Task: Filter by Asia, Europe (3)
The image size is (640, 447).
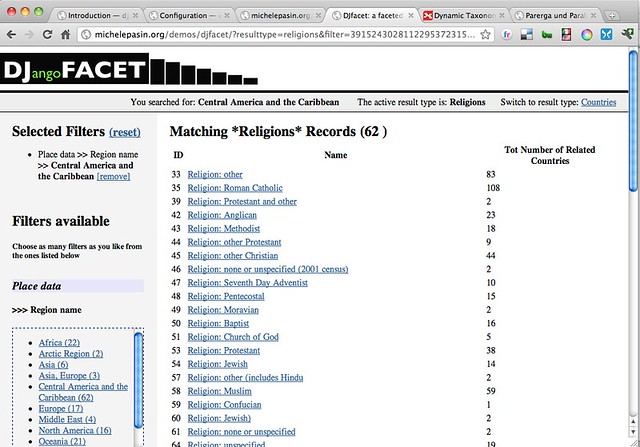Action: (69, 376)
